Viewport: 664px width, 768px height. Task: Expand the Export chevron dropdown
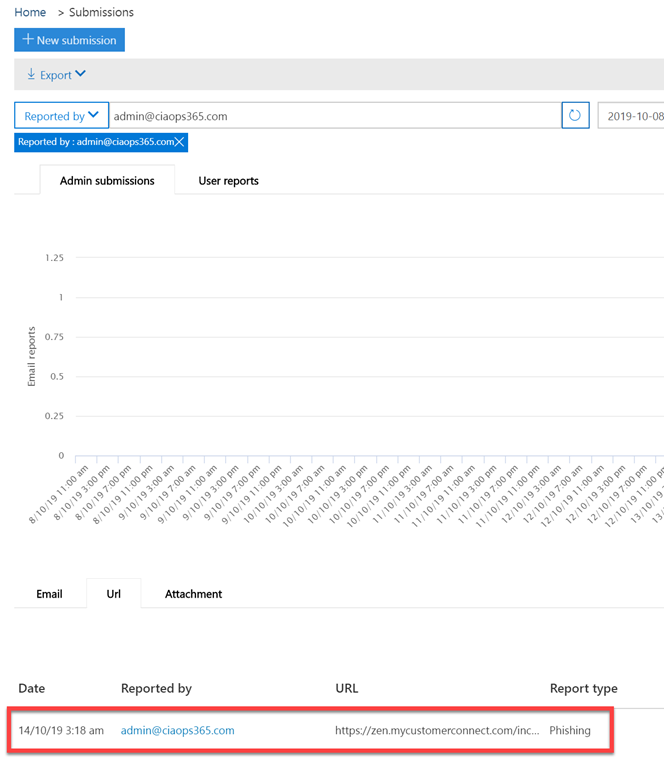tap(81, 74)
